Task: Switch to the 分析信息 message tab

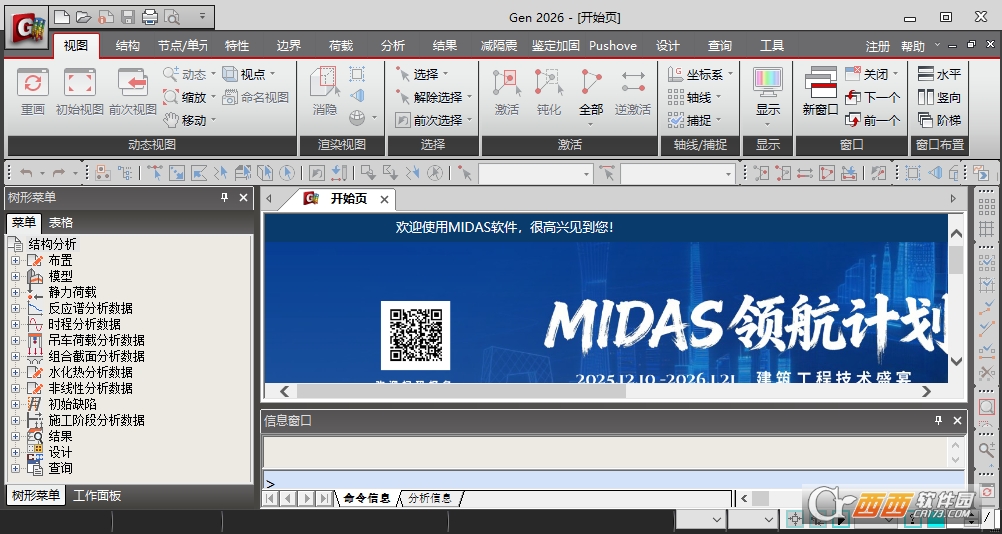Action: pyautogui.click(x=430, y=498)
